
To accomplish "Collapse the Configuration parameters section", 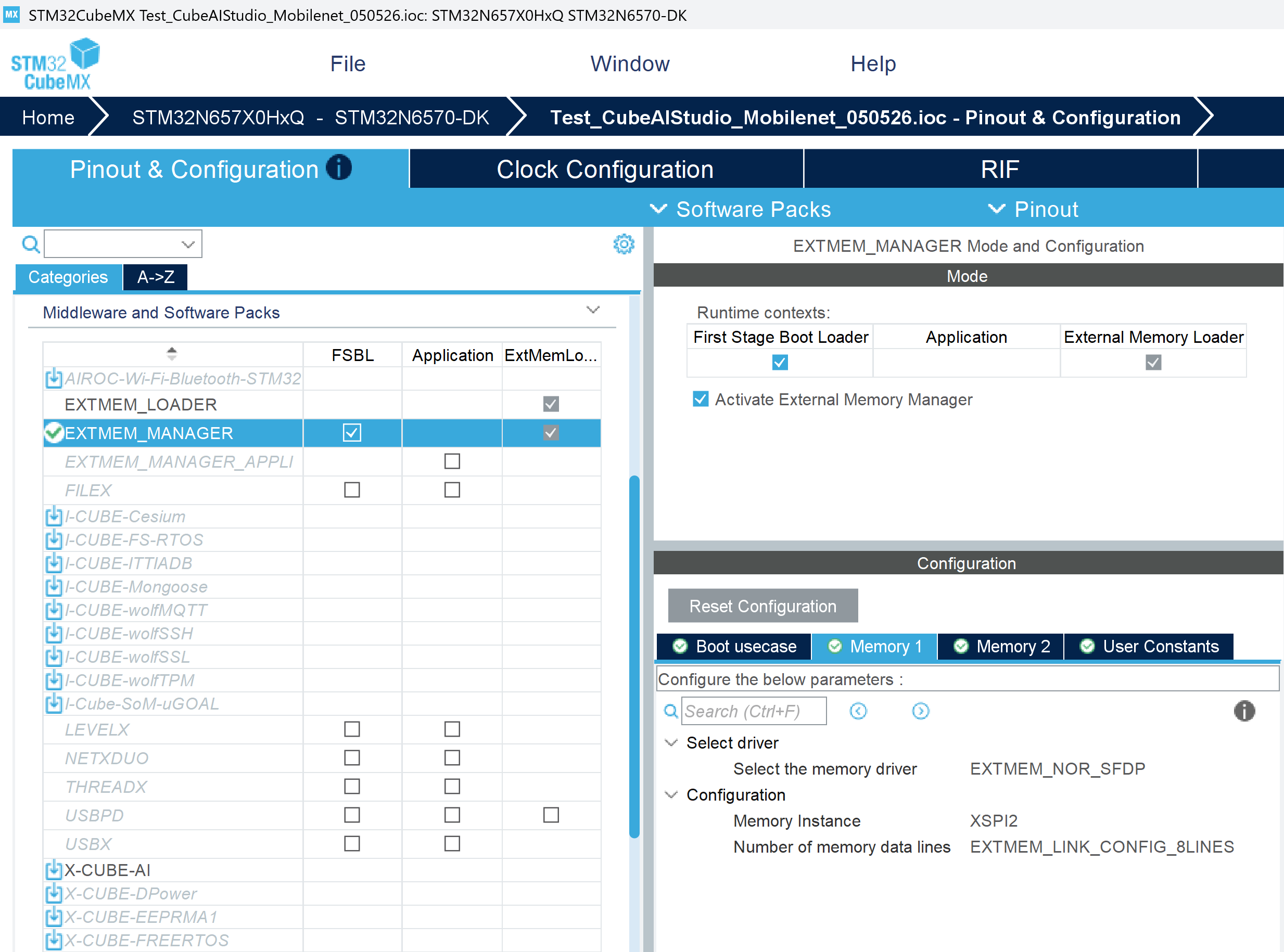I will (670, 795).
